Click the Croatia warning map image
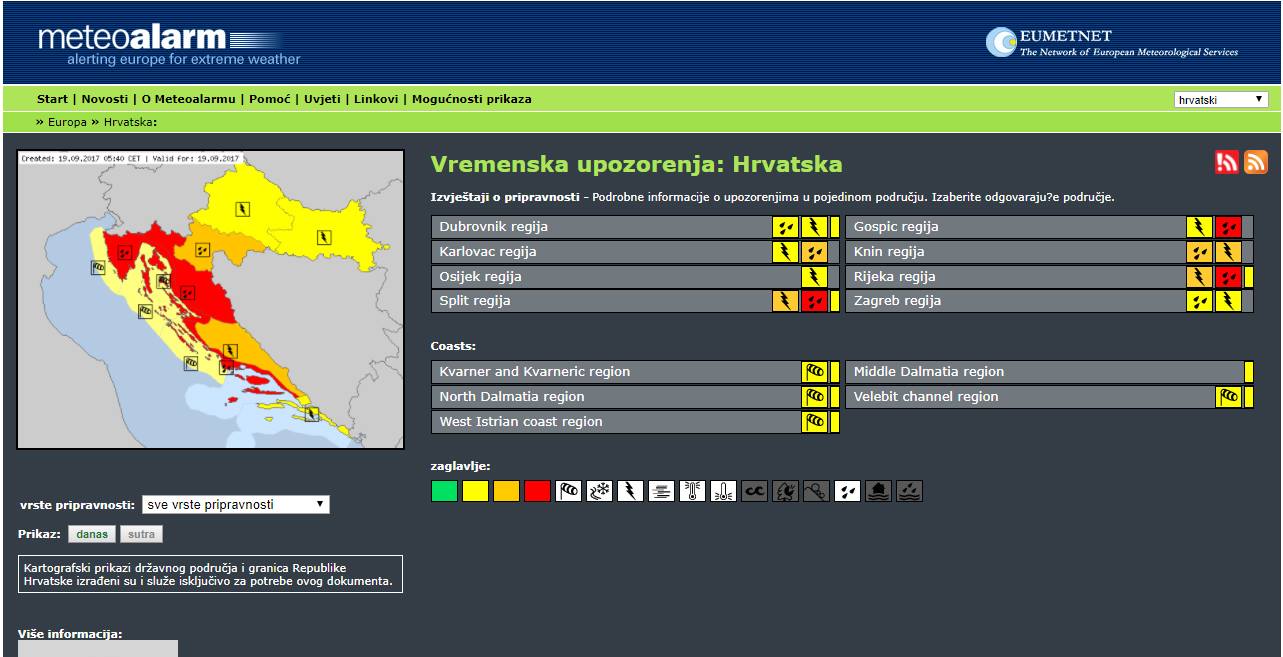This screenshot has height=657, width=1283. (211, 299)
